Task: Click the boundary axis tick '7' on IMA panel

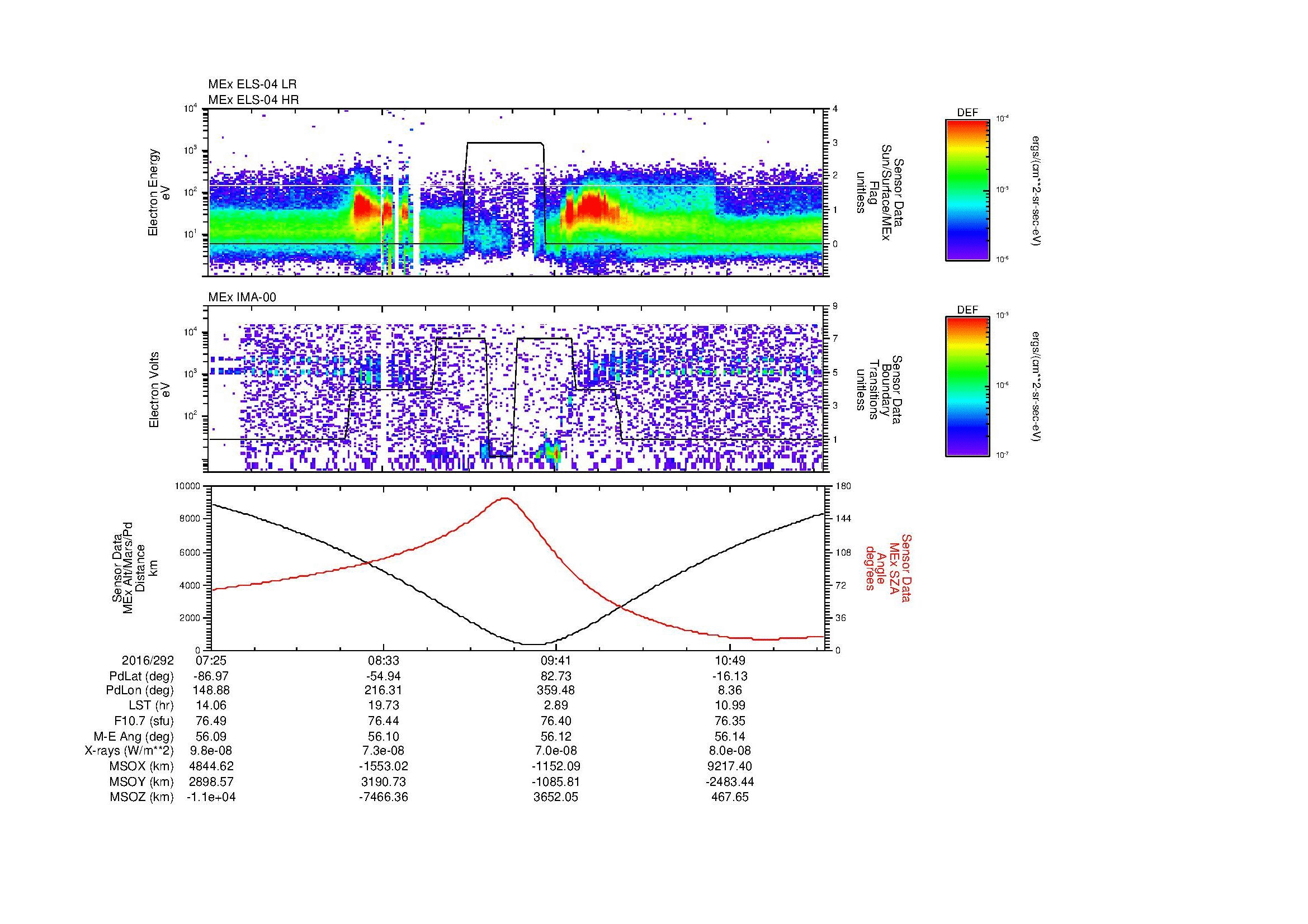Action: pyautogui.click(x=835, y=339)
